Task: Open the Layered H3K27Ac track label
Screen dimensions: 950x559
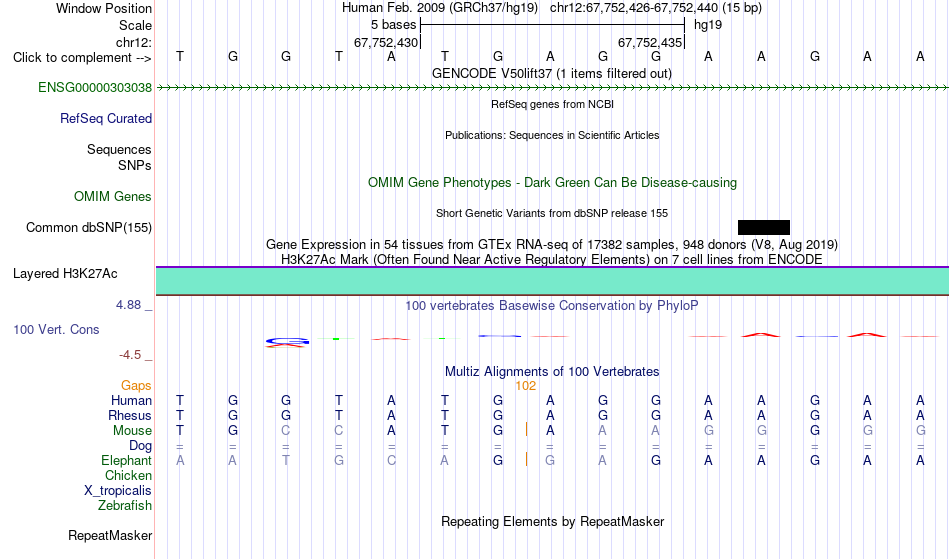Action: point(65,274)
